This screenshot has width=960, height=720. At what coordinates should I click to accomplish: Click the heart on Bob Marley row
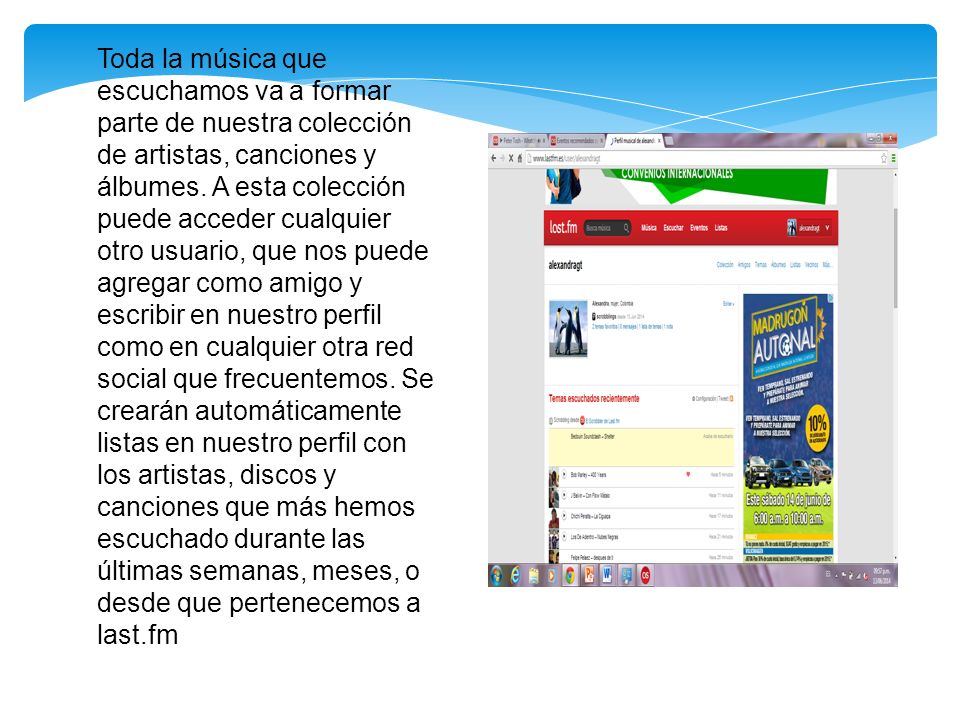[x=688, y=474]
